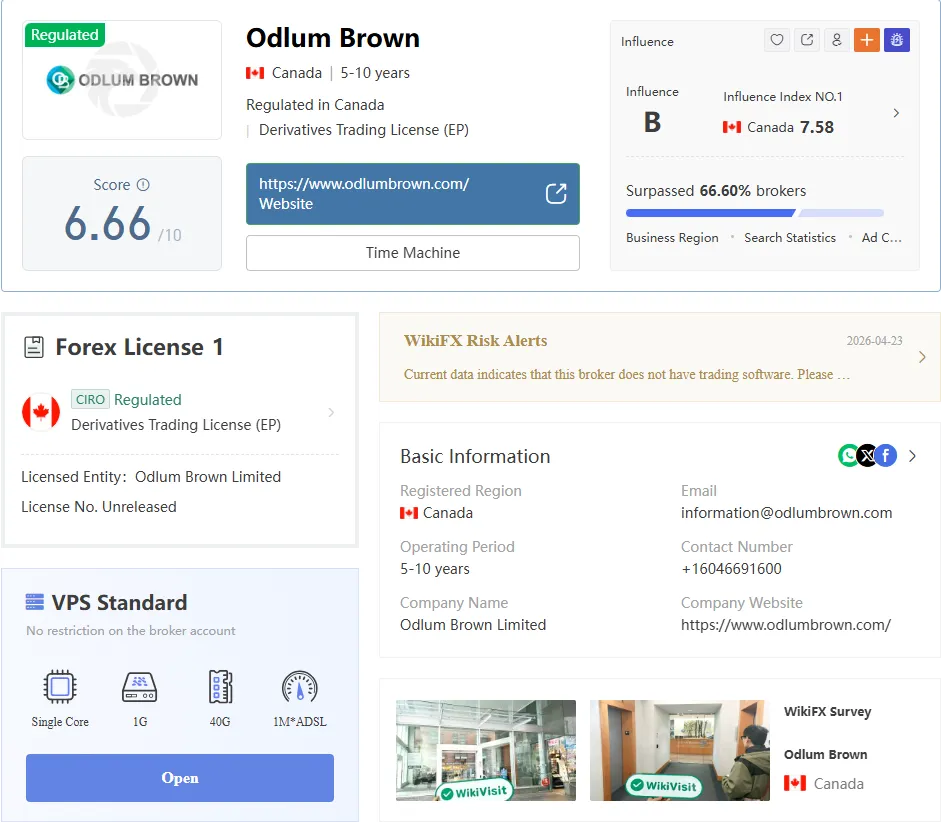This screenshot has height=822, width=941.
Task: Click the Canada flag circle in license row
Action: [x=41, y=412]
